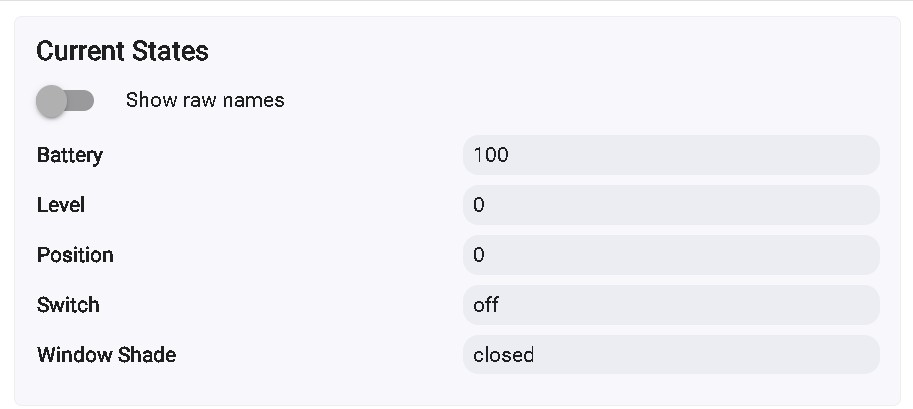Viewport: 913px width, 409px height.
Task: Click the Level value field
Action: coord(670,205)
